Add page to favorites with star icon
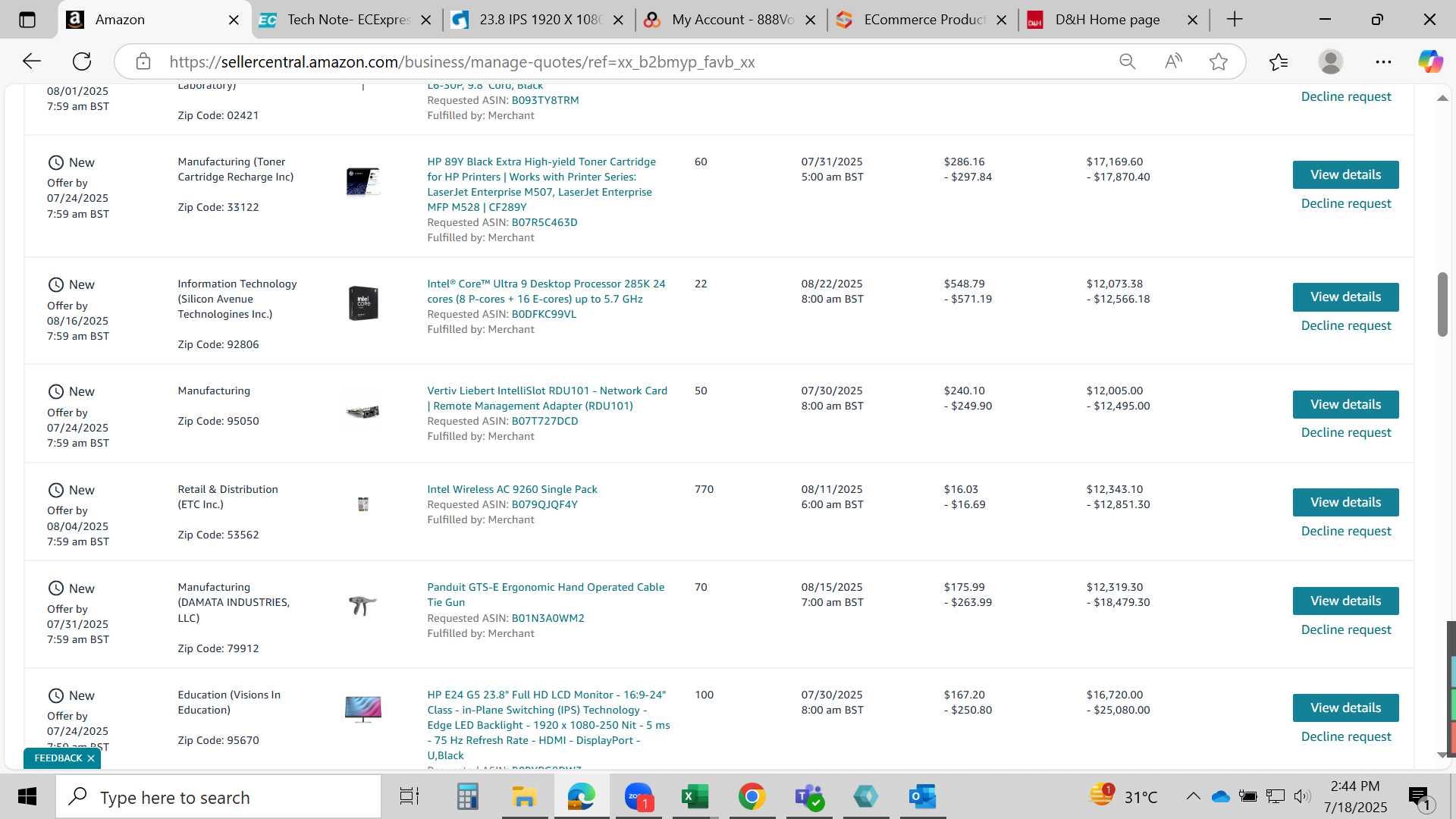This screenshot has width=1456, height=819. [x=1219, y=61]
